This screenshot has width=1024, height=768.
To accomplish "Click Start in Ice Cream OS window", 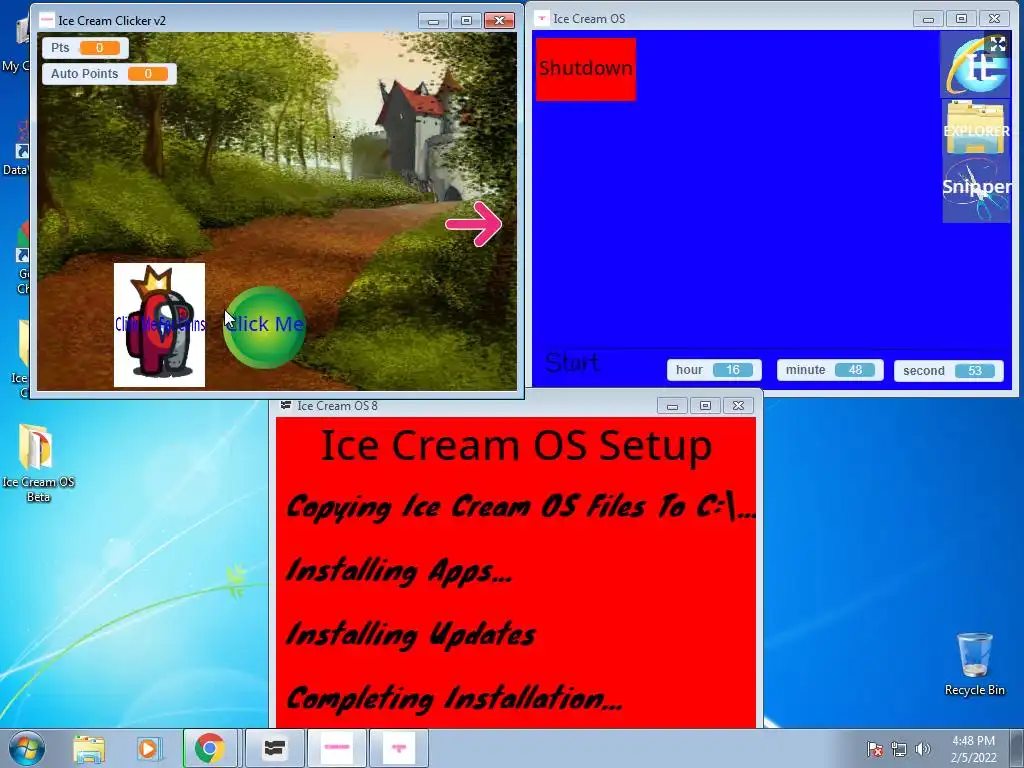I will tap(571, 362).
